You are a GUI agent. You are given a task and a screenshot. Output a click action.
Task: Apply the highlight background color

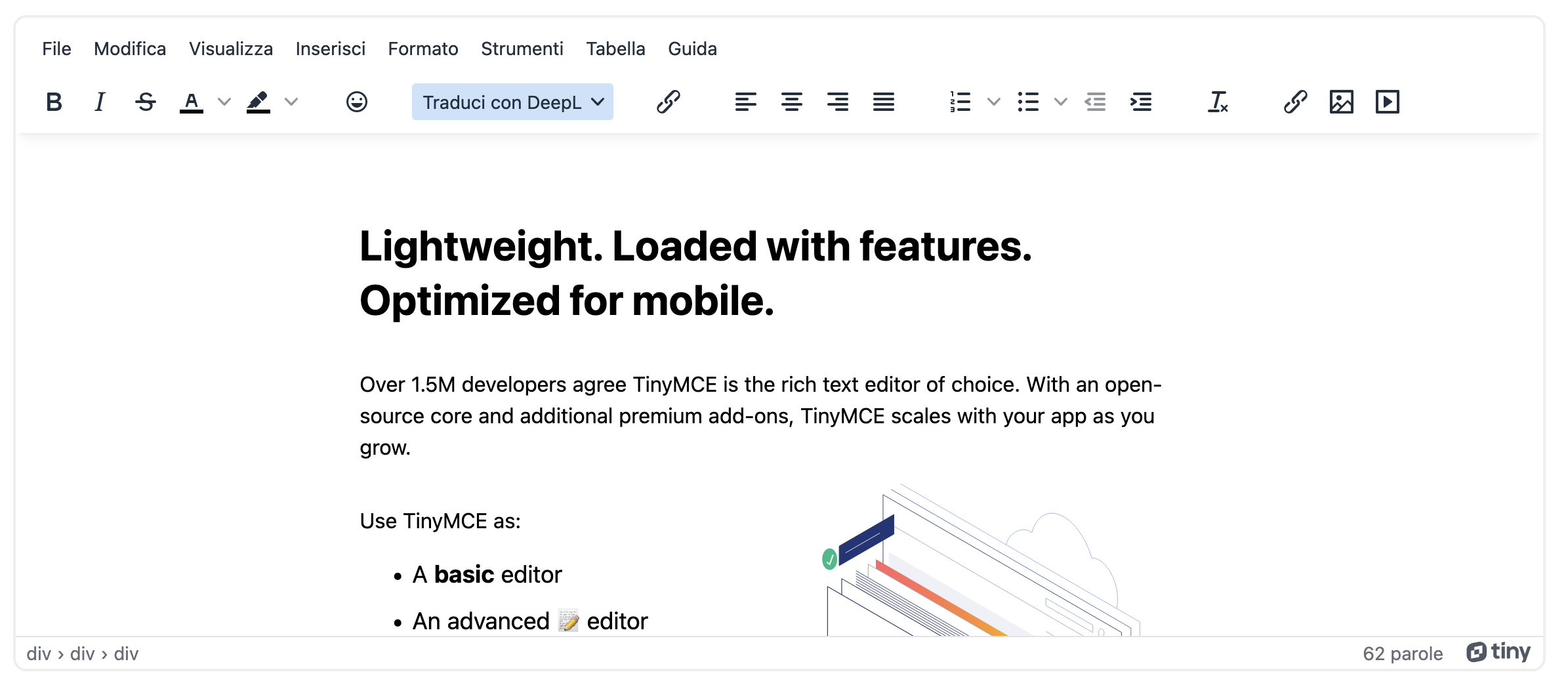(x=258, y=102)
